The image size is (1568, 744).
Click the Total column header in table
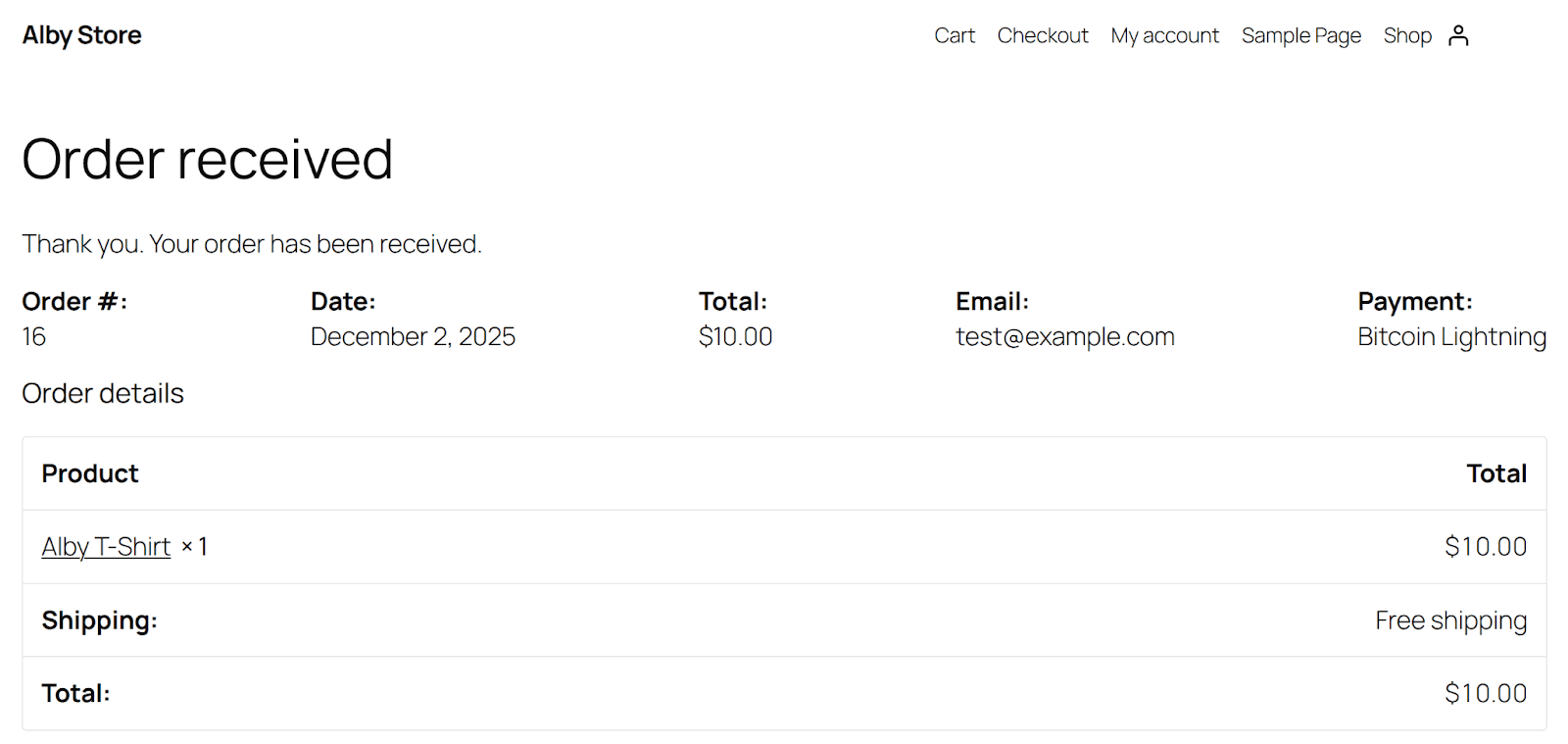coord(1496,473)
